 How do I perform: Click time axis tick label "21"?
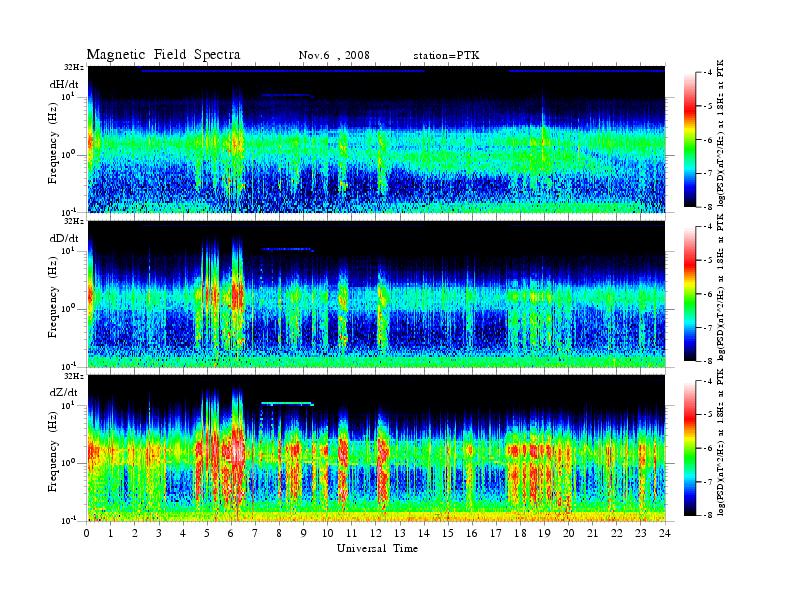coord(592,533)
